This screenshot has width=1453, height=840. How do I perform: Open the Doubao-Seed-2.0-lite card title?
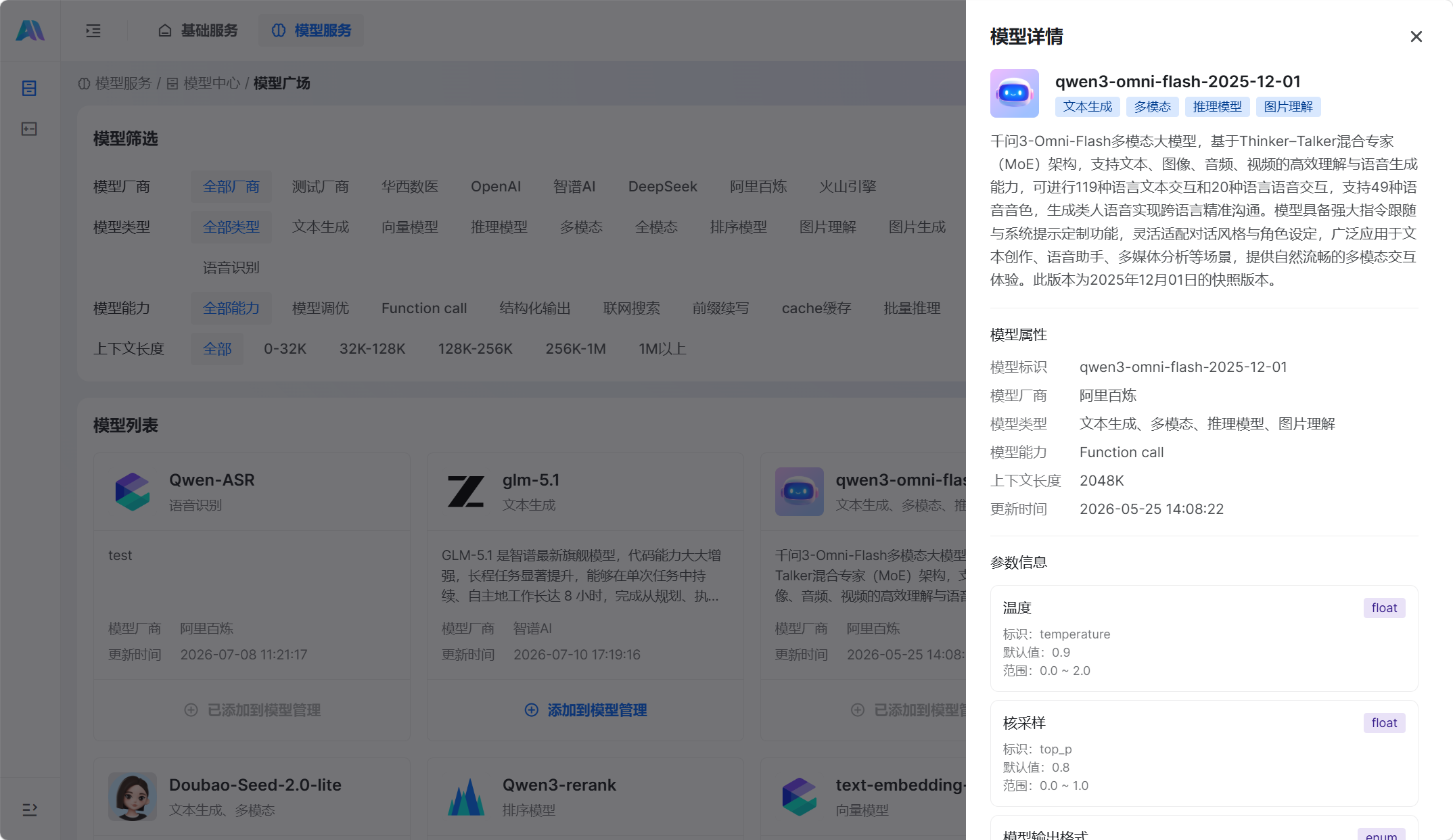pos(255,785)
